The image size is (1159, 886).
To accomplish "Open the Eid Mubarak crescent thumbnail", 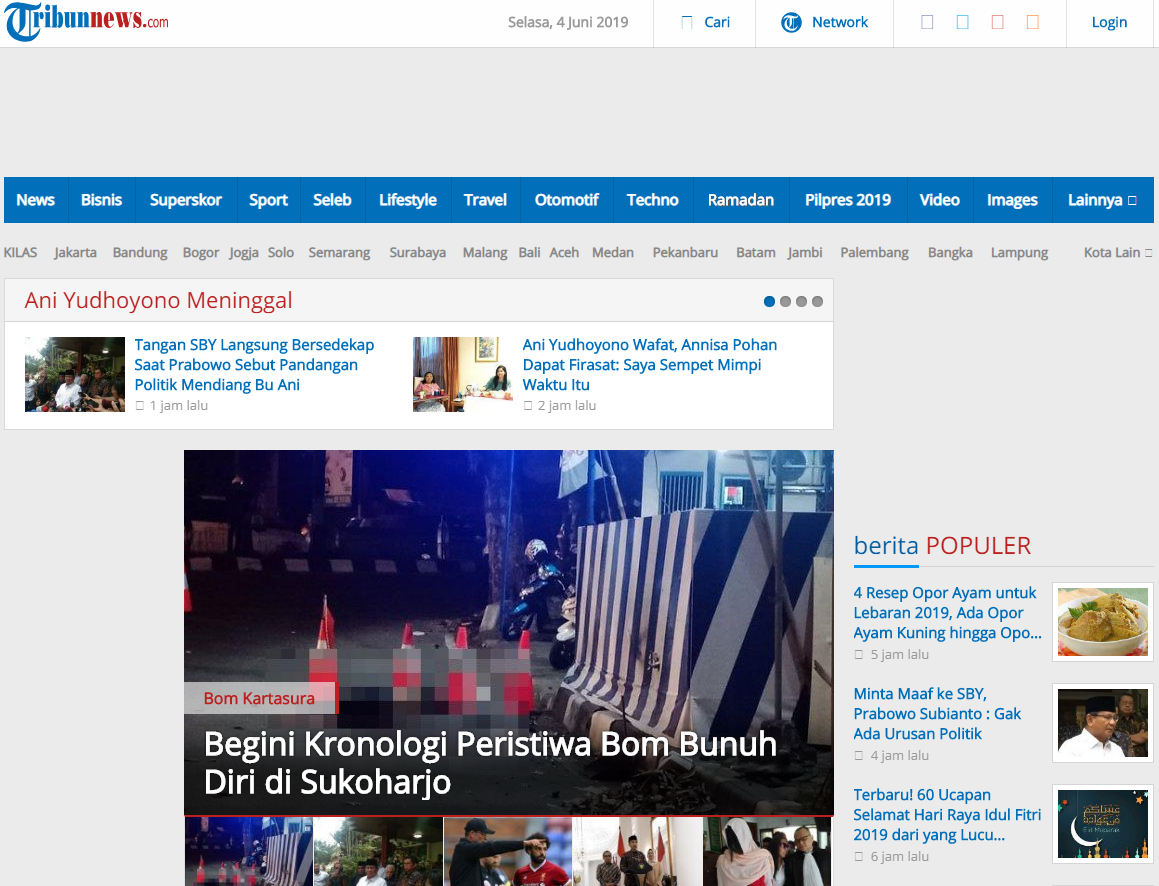I will (x=1102, y=824).
